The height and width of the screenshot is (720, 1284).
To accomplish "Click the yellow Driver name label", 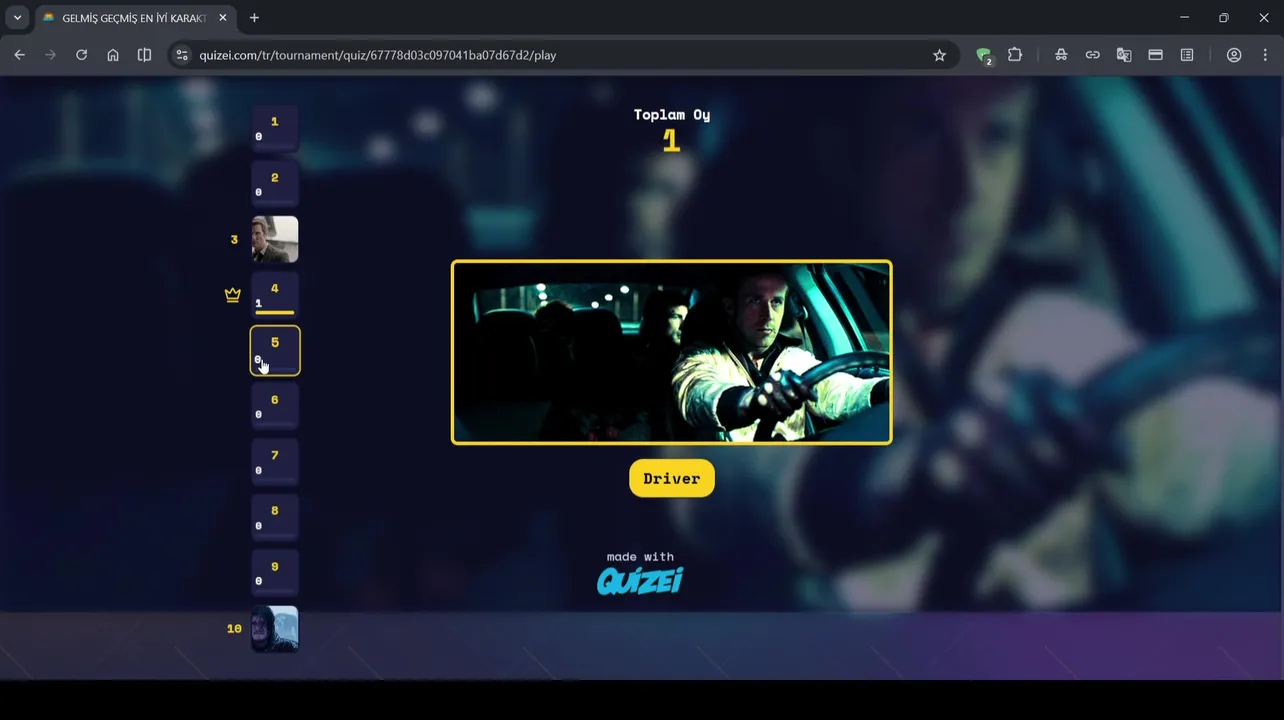I will pyautogui.click(x=671, y=479).
